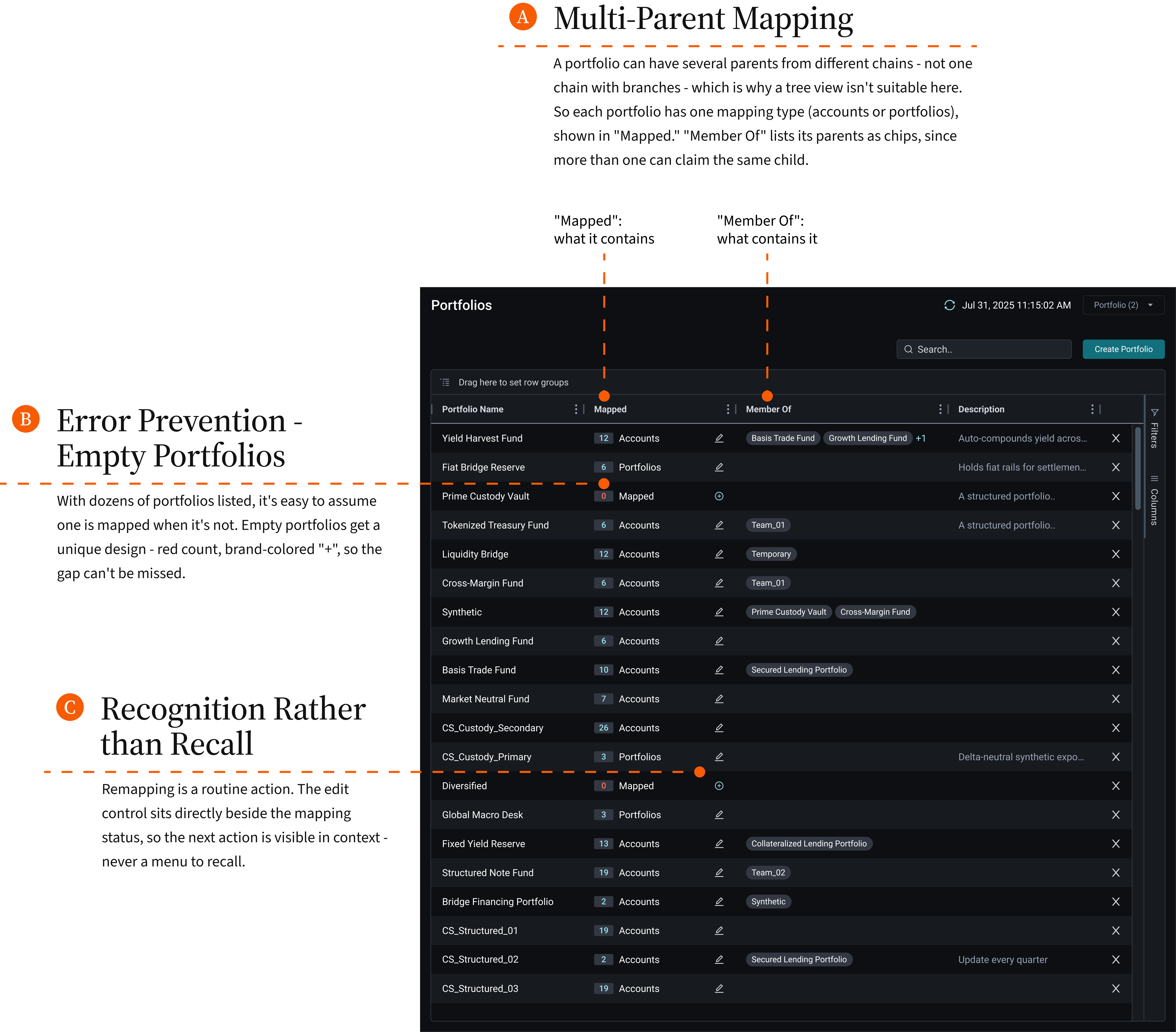Screen dimensions: 1176x1032
Task: Edit mapping for Synthetic portfolio
Action: point(719,612)
